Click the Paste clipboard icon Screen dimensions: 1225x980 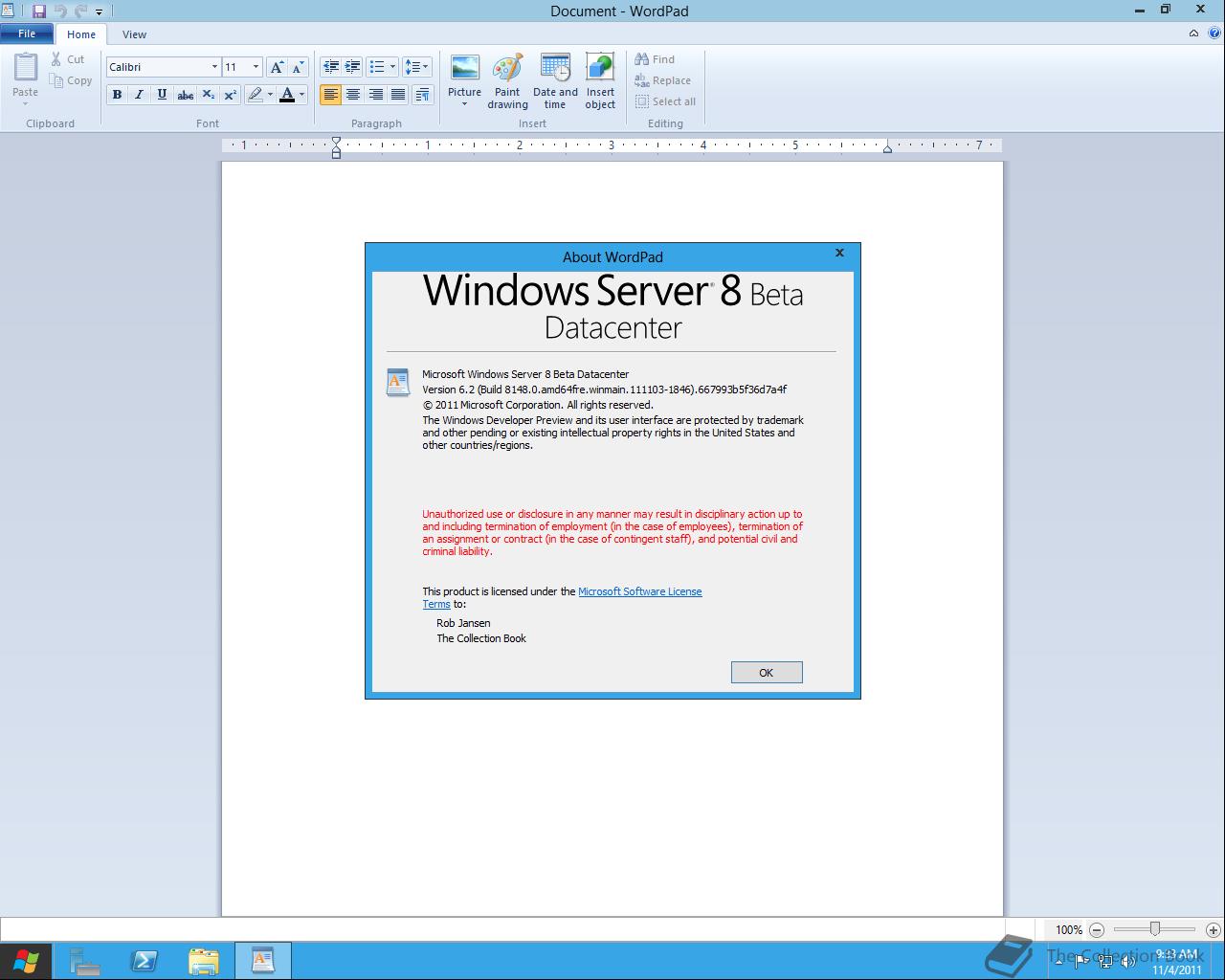(26, 68)
